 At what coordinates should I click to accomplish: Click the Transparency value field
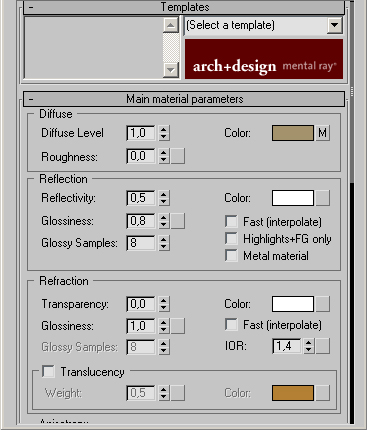click(x=141, y=304)
